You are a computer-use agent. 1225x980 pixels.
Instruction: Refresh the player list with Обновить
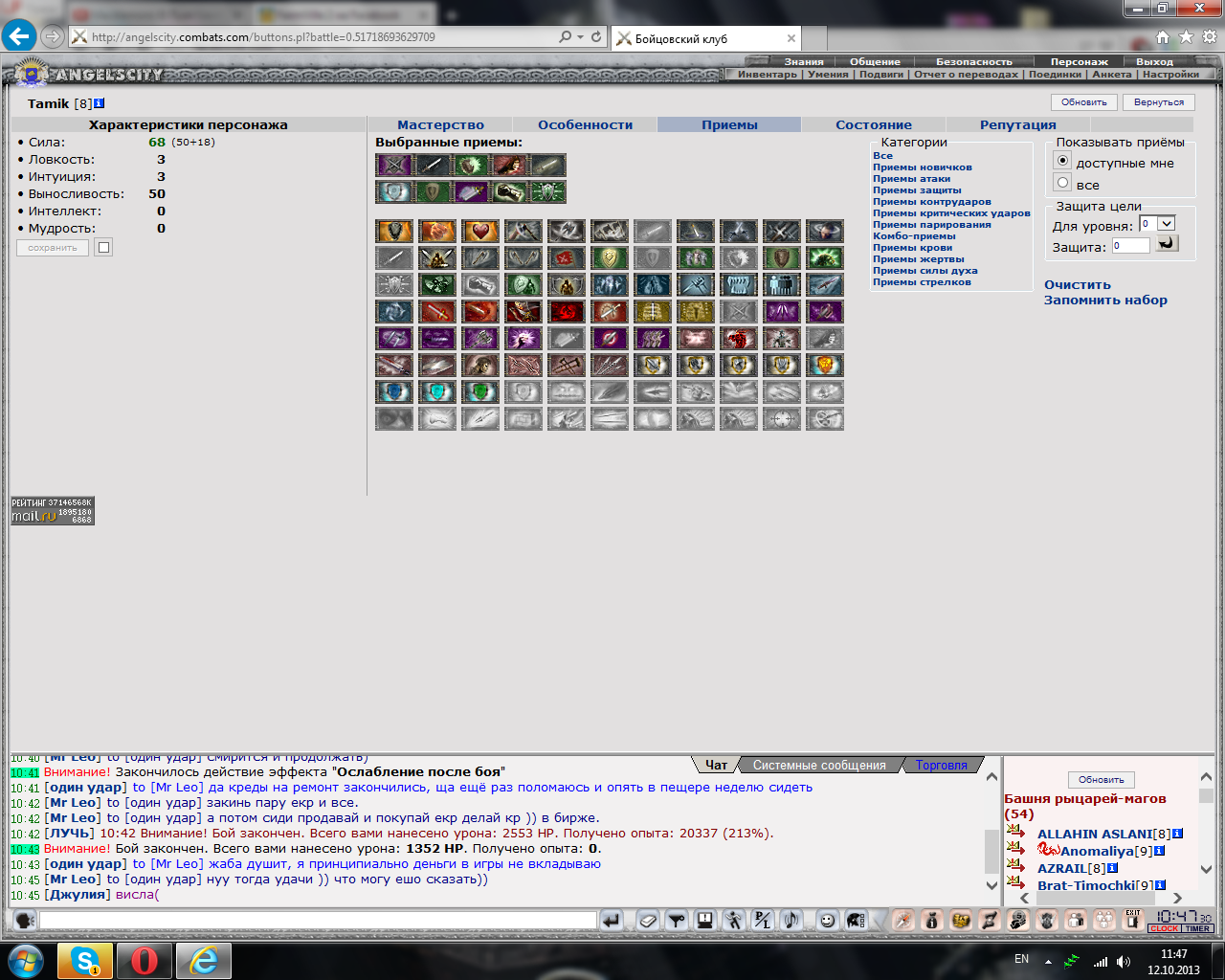pyautogui.click(x=1101, y=780)
